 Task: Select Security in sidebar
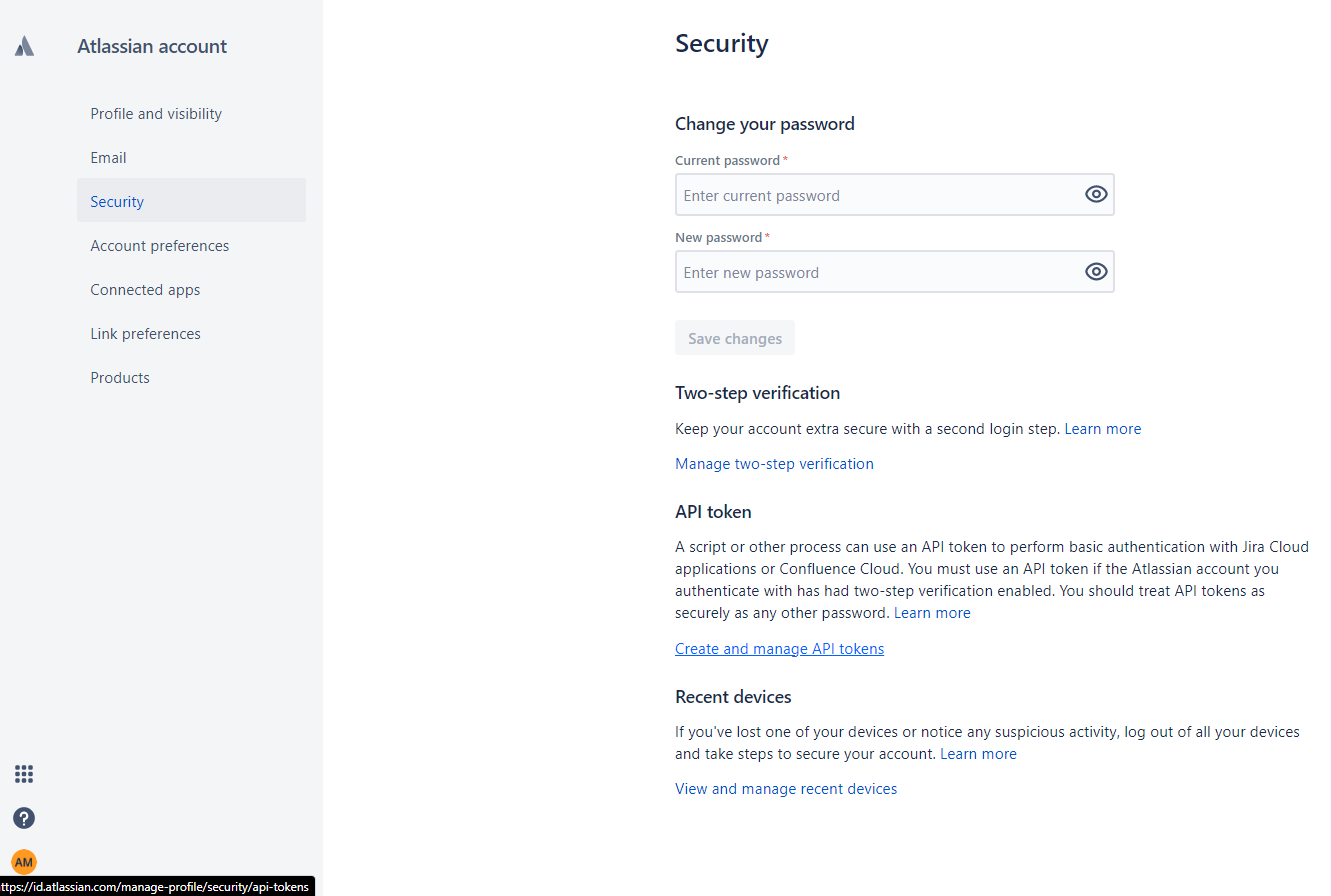191,202
